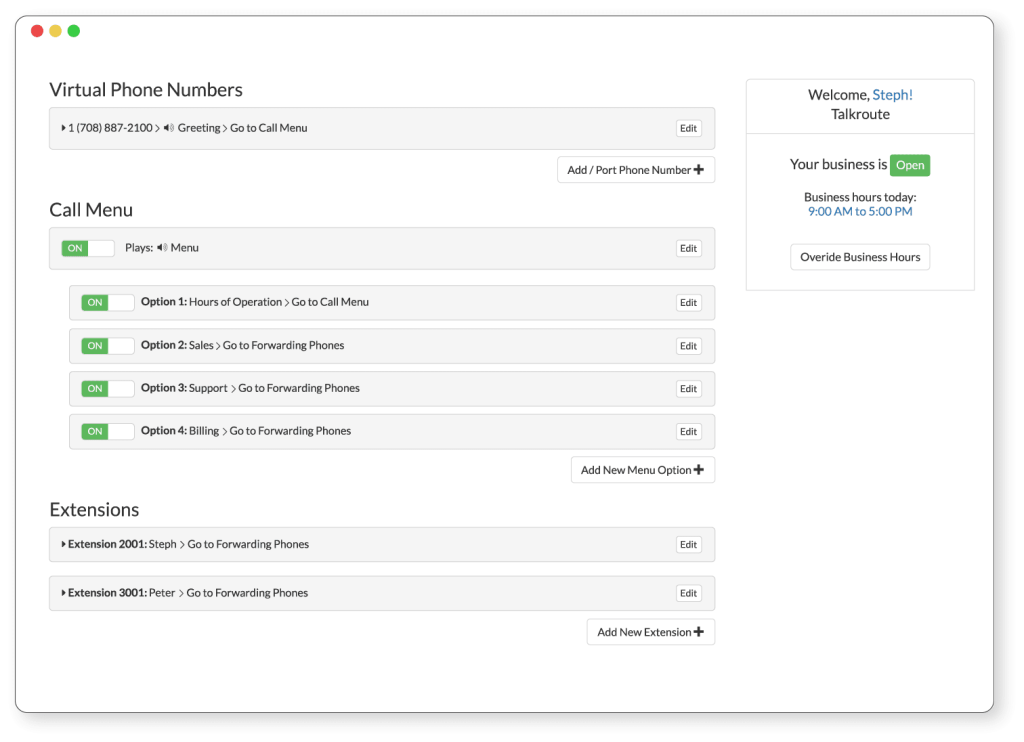
Task: Click Option 4 Go to Forwarding Phones text
Action: click(290, 430)
